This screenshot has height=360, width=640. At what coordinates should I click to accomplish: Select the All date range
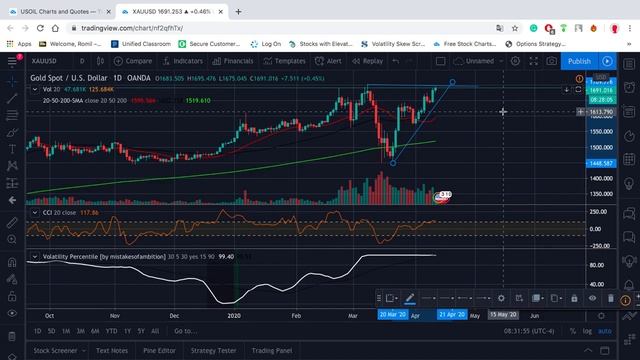pyautogui.click(x=155, y=331)
